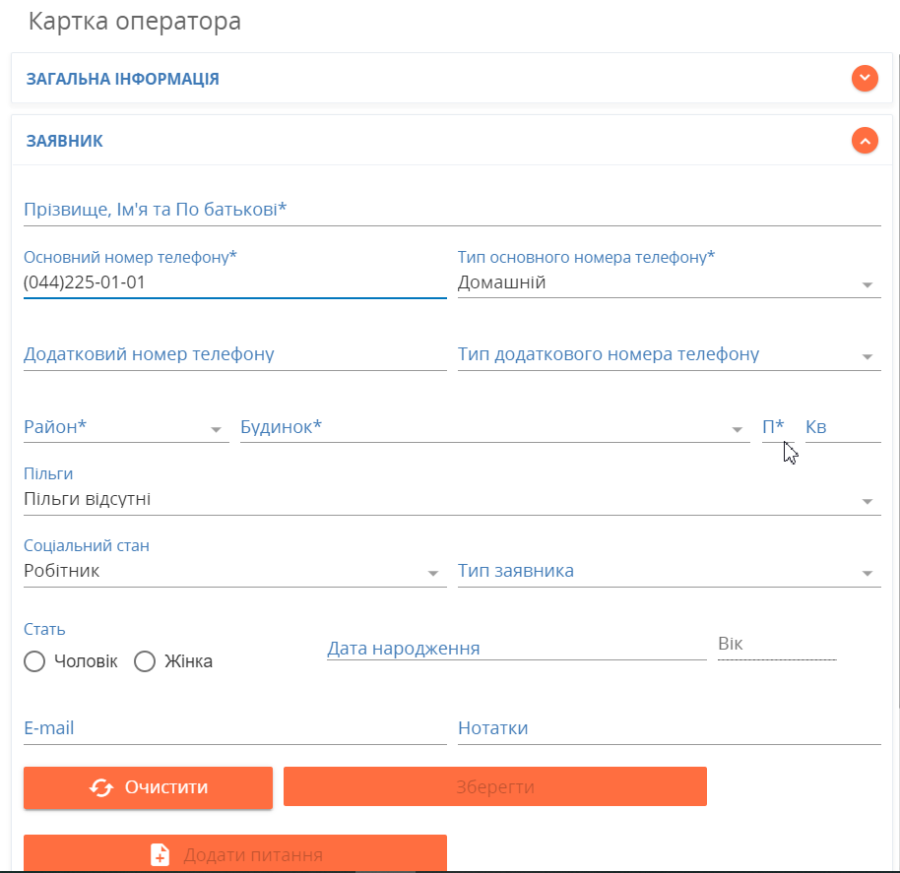
Task: Open the Тип заявника dropdown
Action: 867,574
